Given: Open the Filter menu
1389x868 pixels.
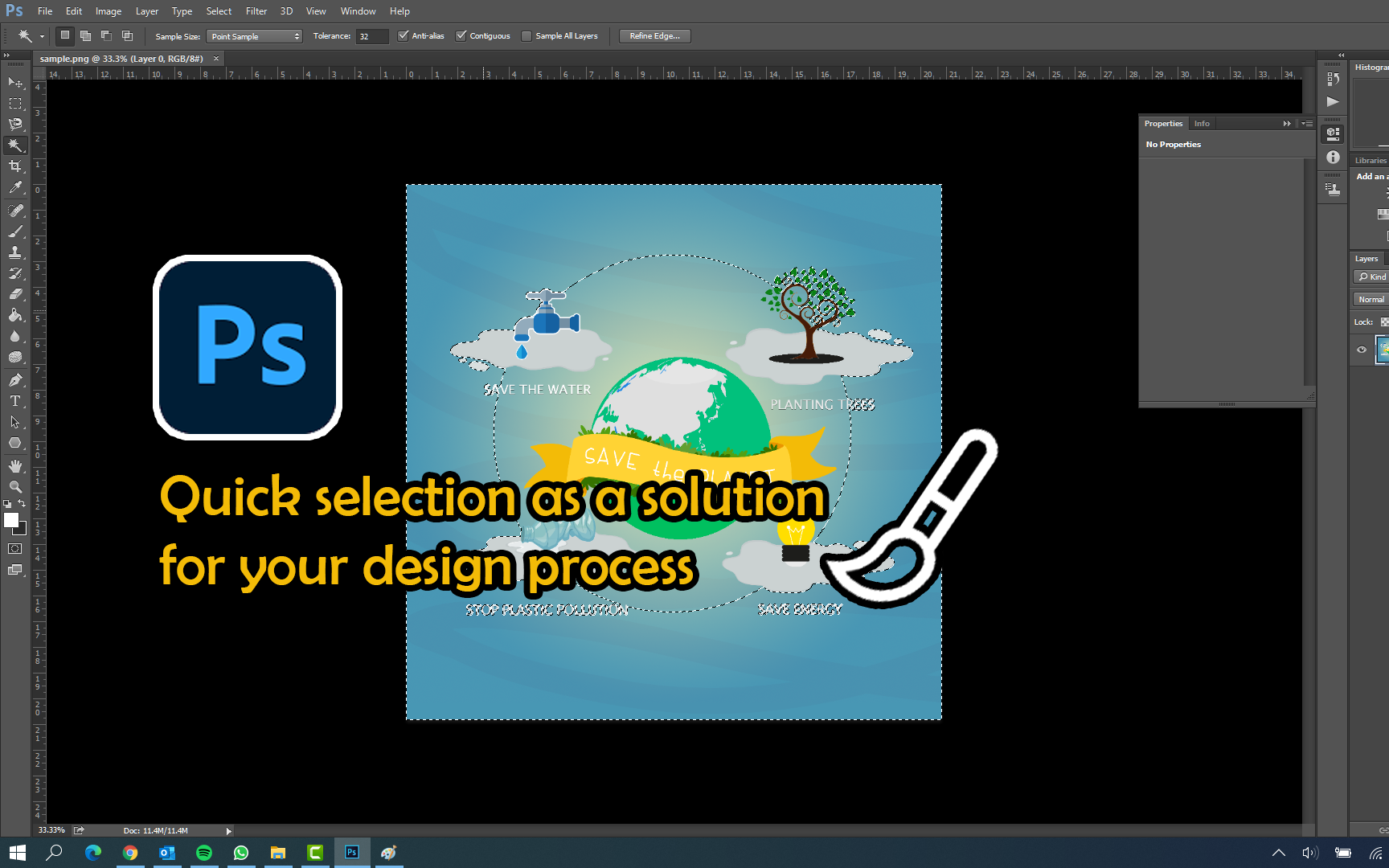Looking at the screenshot, I should point(256,10).
